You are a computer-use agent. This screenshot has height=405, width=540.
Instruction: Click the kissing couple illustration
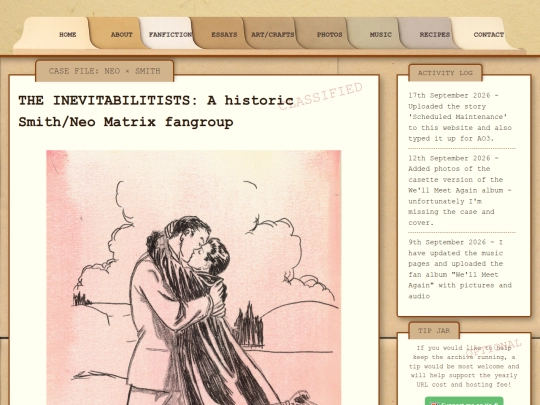194,277
